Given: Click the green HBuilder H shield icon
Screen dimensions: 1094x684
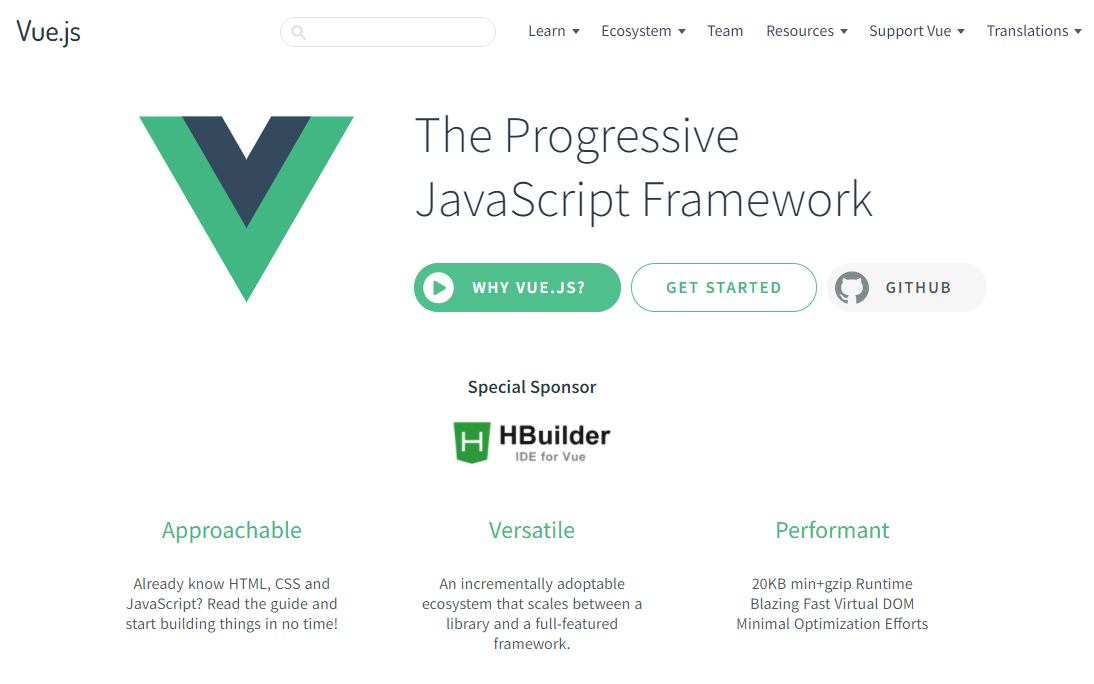Looking at the screenshot, I should [x=472, y=443].
